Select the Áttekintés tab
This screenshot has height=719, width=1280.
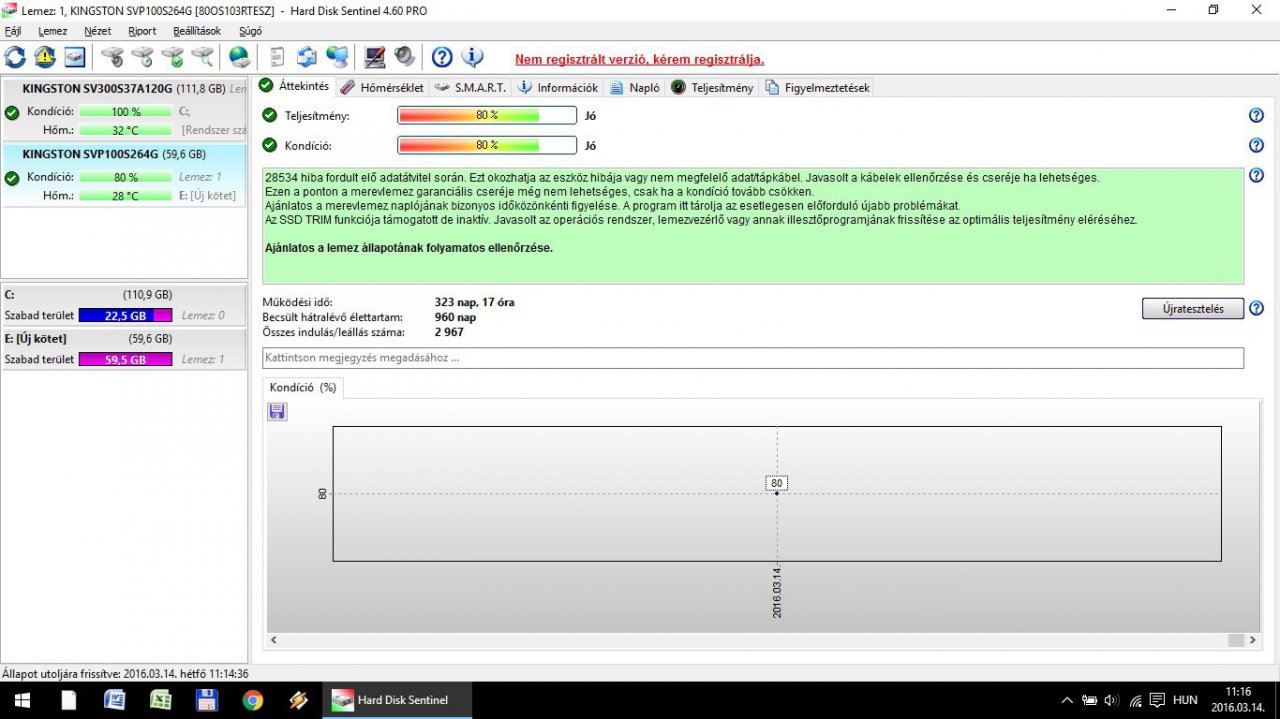coord(294,86)
